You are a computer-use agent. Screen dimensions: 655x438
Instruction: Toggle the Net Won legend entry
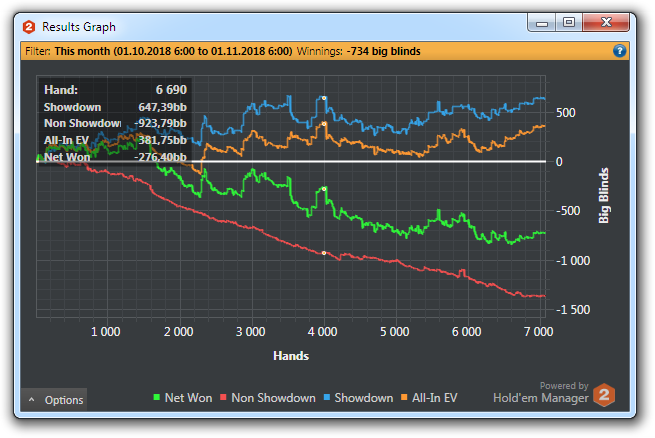coord(183,397)
